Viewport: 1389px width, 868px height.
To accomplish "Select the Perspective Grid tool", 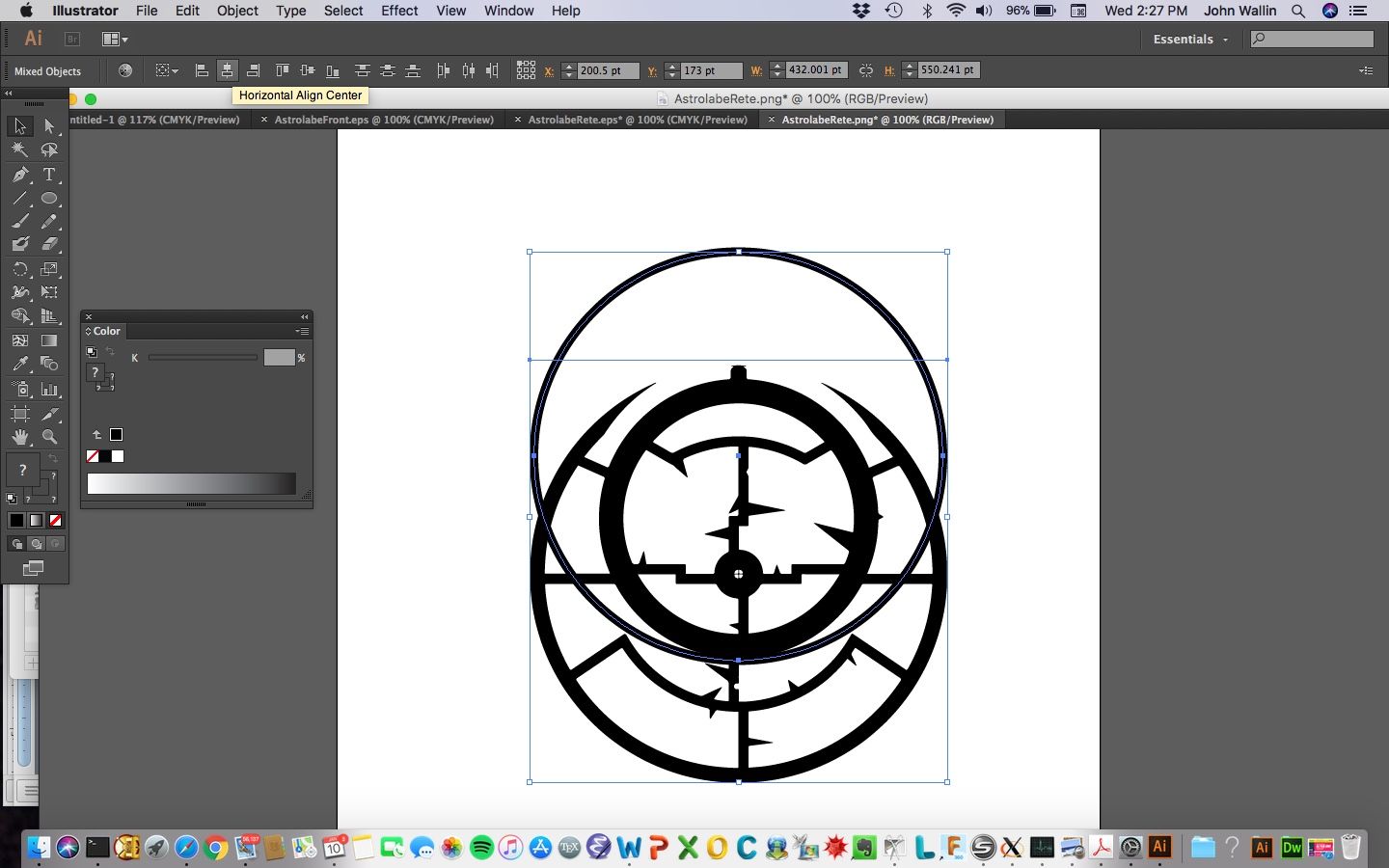I will coord(49,316).
